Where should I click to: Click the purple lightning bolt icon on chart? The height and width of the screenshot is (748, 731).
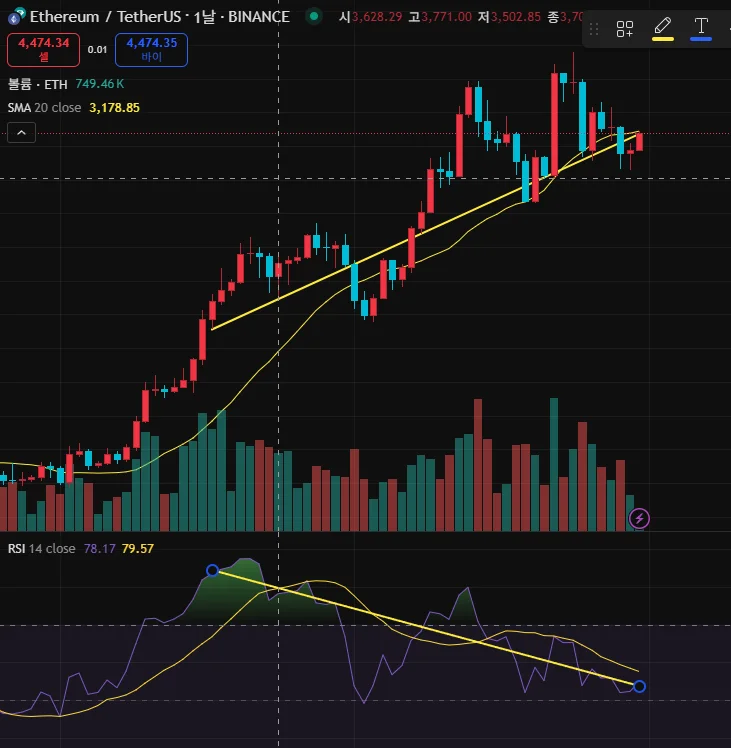(639, 518)
